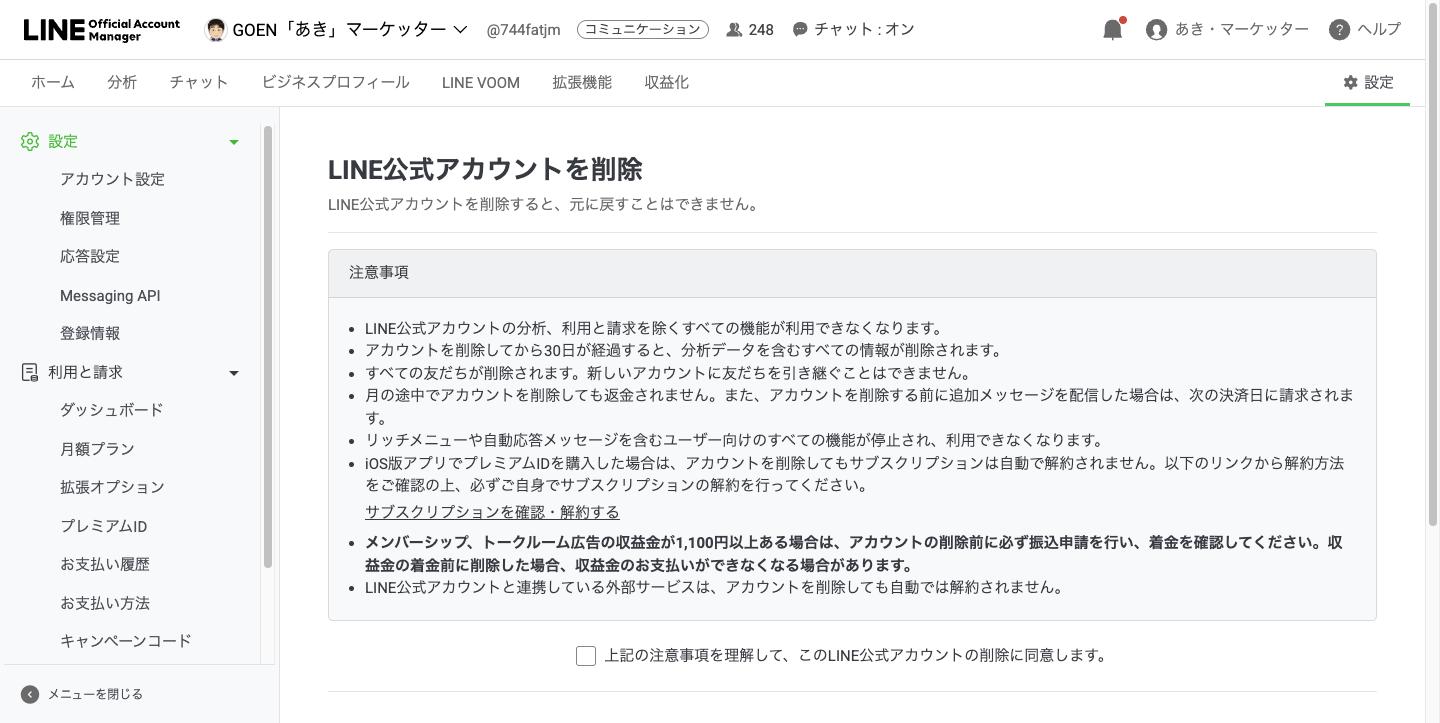The image size is (1440, 723).
Task: Go to the LINE VOOM tab
Action: coord(481,83)
